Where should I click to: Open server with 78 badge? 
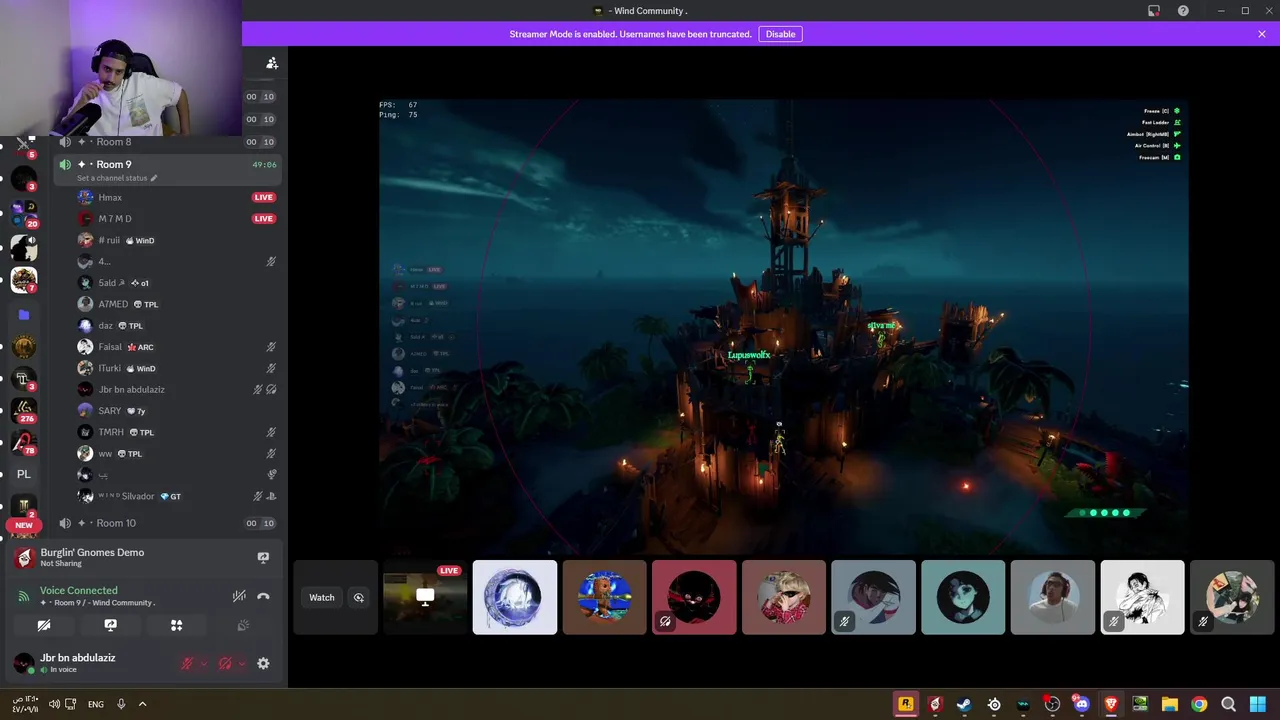click(x=24, y=442)
